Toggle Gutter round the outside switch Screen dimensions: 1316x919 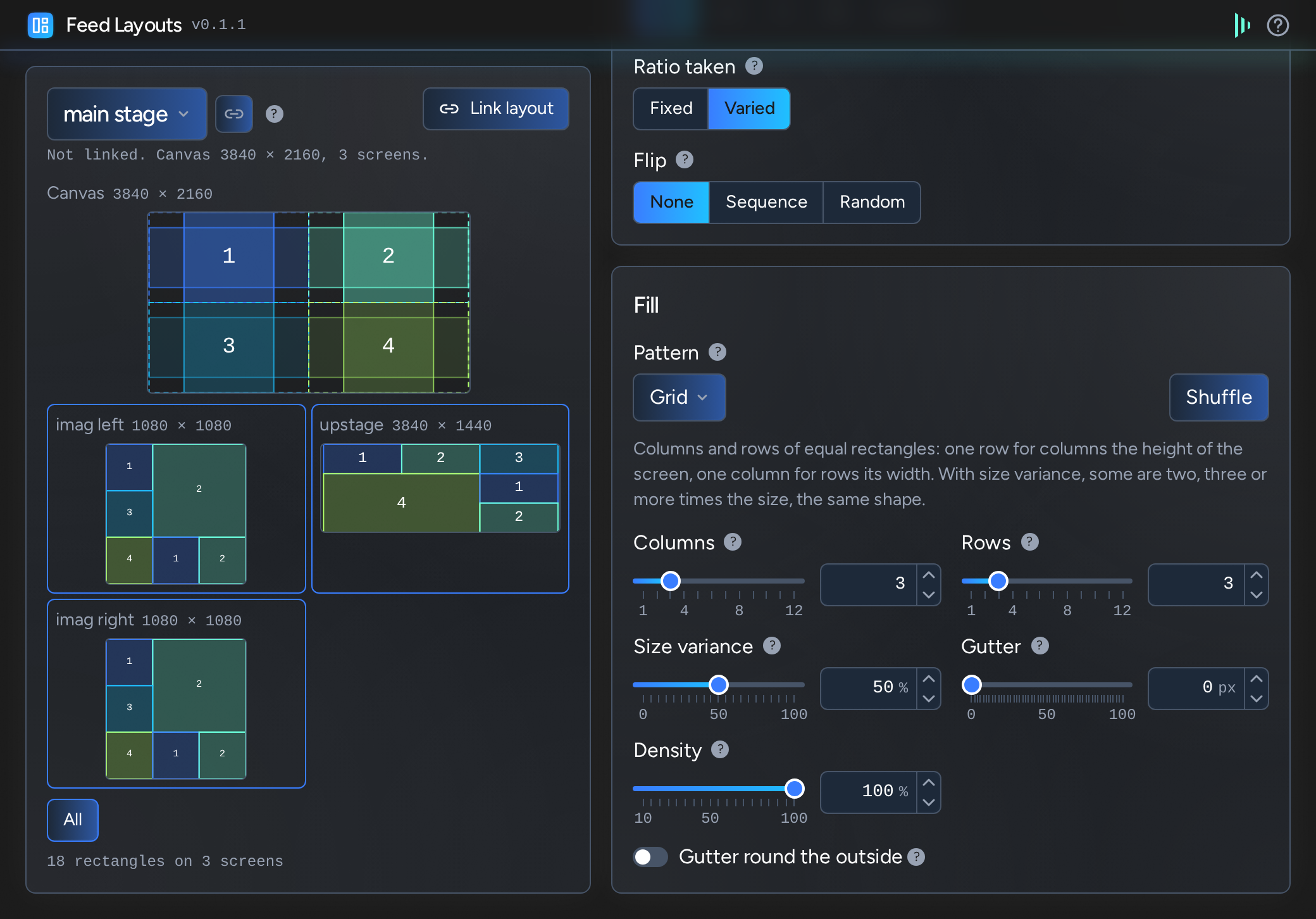pos(650,857)
